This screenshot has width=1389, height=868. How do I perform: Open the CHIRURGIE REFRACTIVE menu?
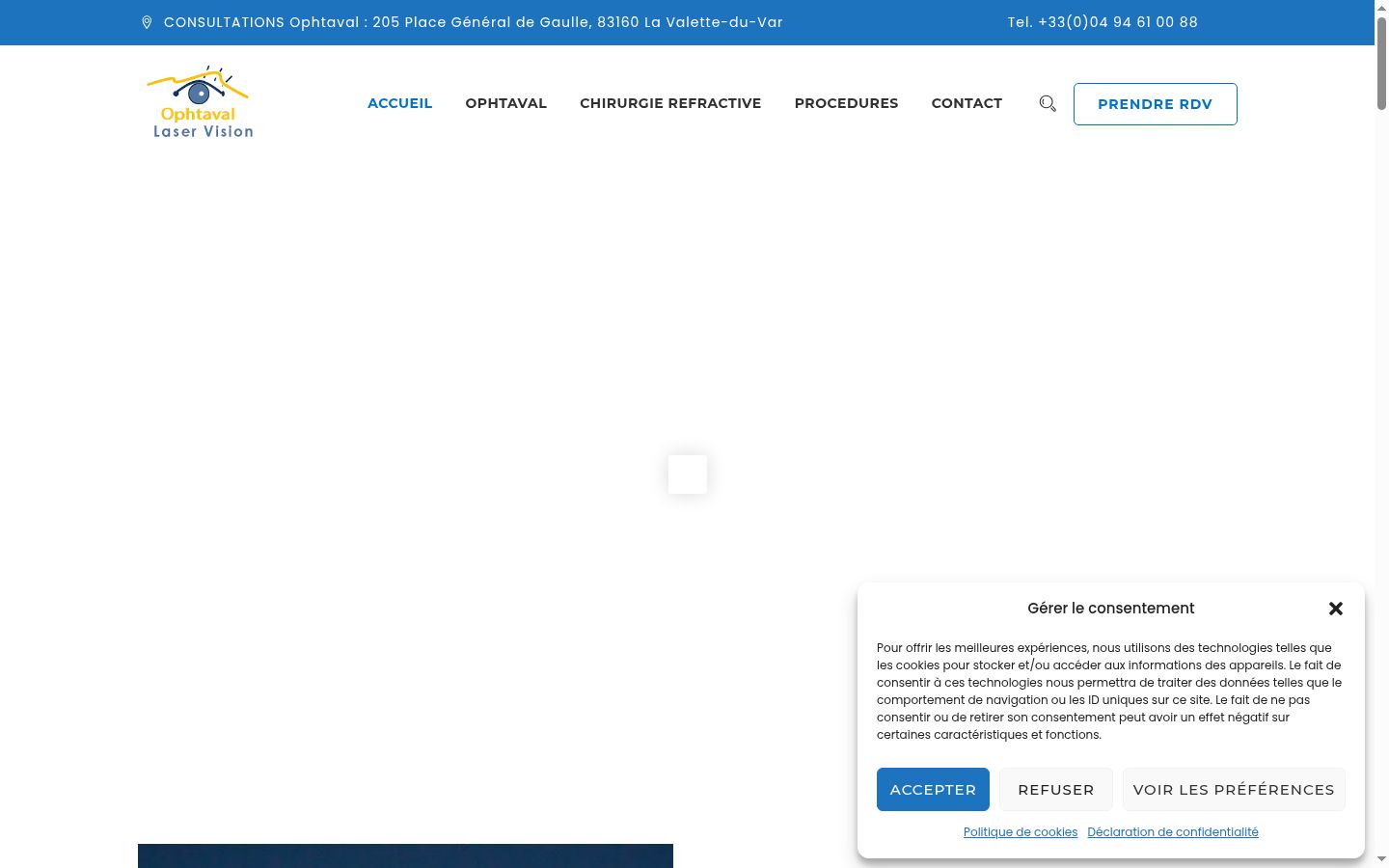[670, 103]
